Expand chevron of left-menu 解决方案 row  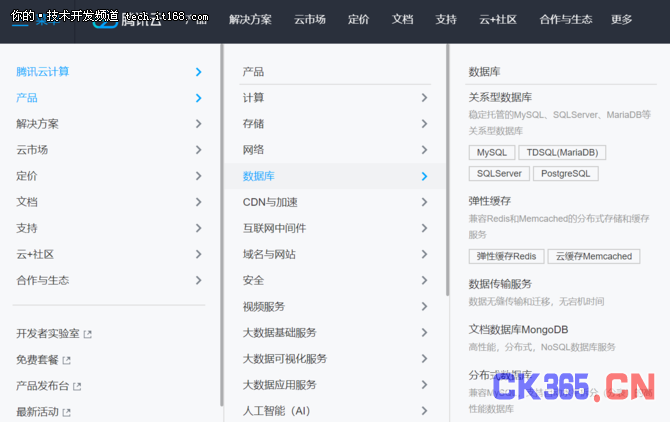click(x=198, y=124)
